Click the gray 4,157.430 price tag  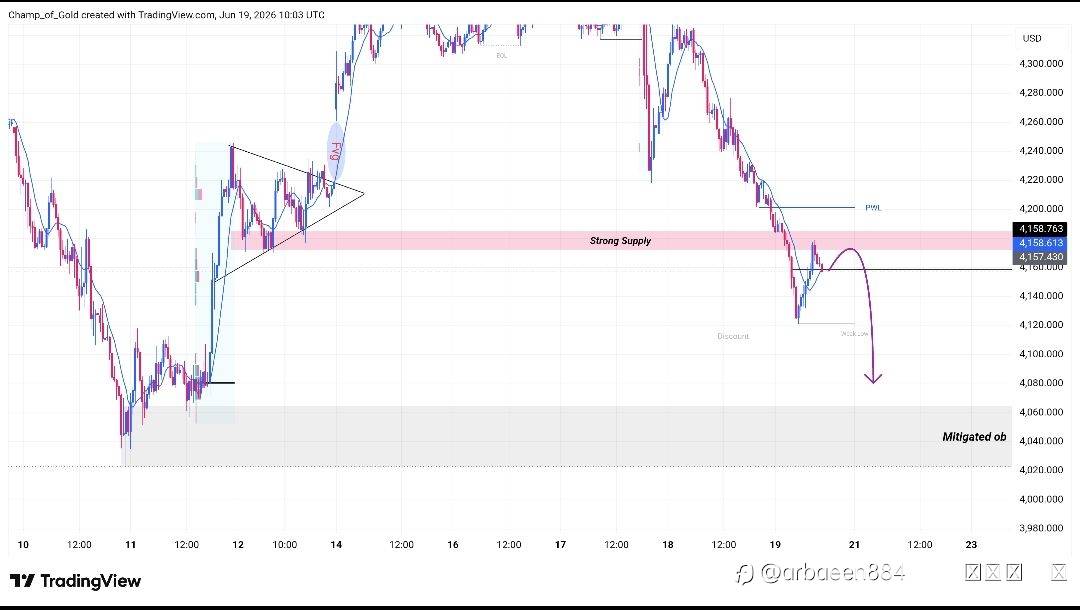coord(1039,257)
